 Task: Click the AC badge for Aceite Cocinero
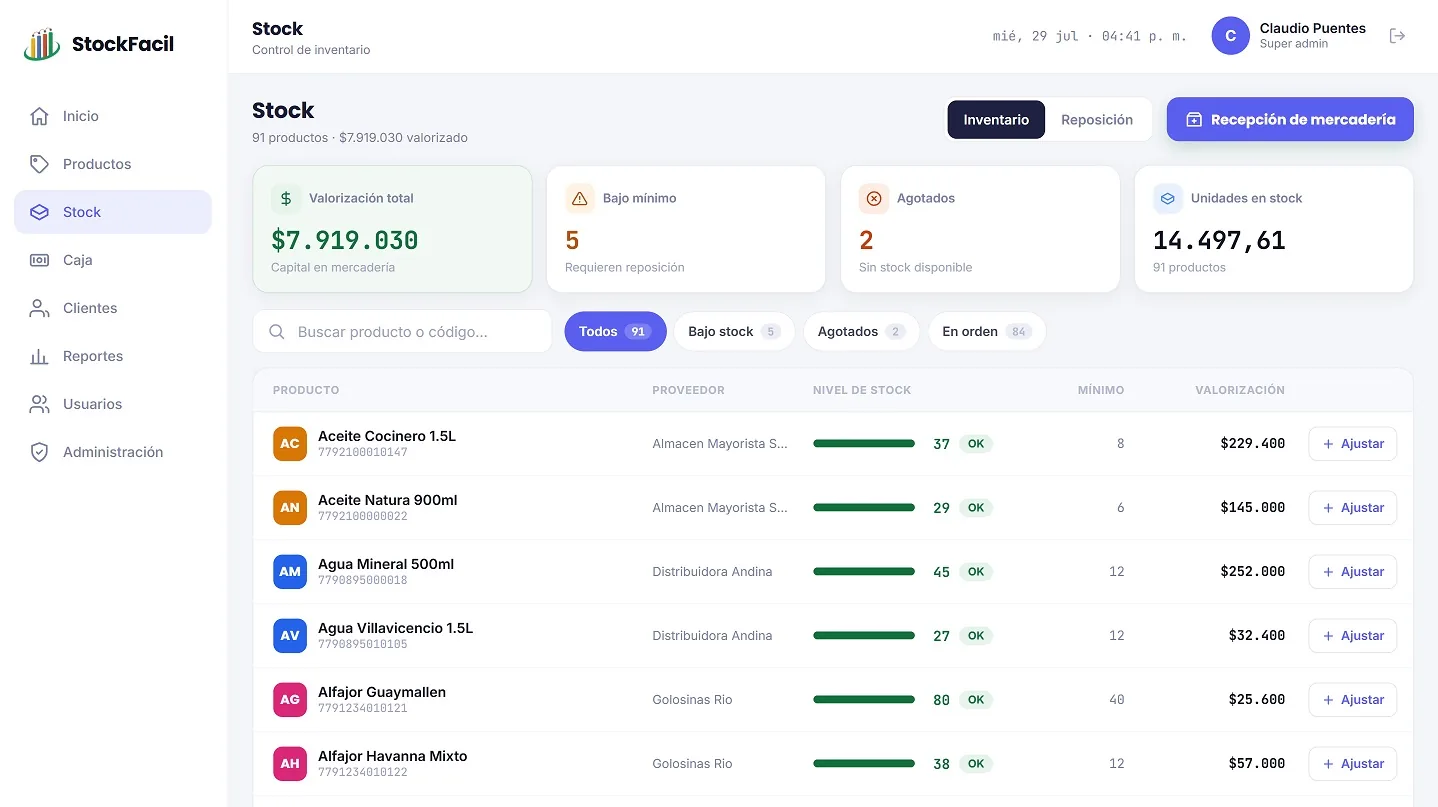290,444
